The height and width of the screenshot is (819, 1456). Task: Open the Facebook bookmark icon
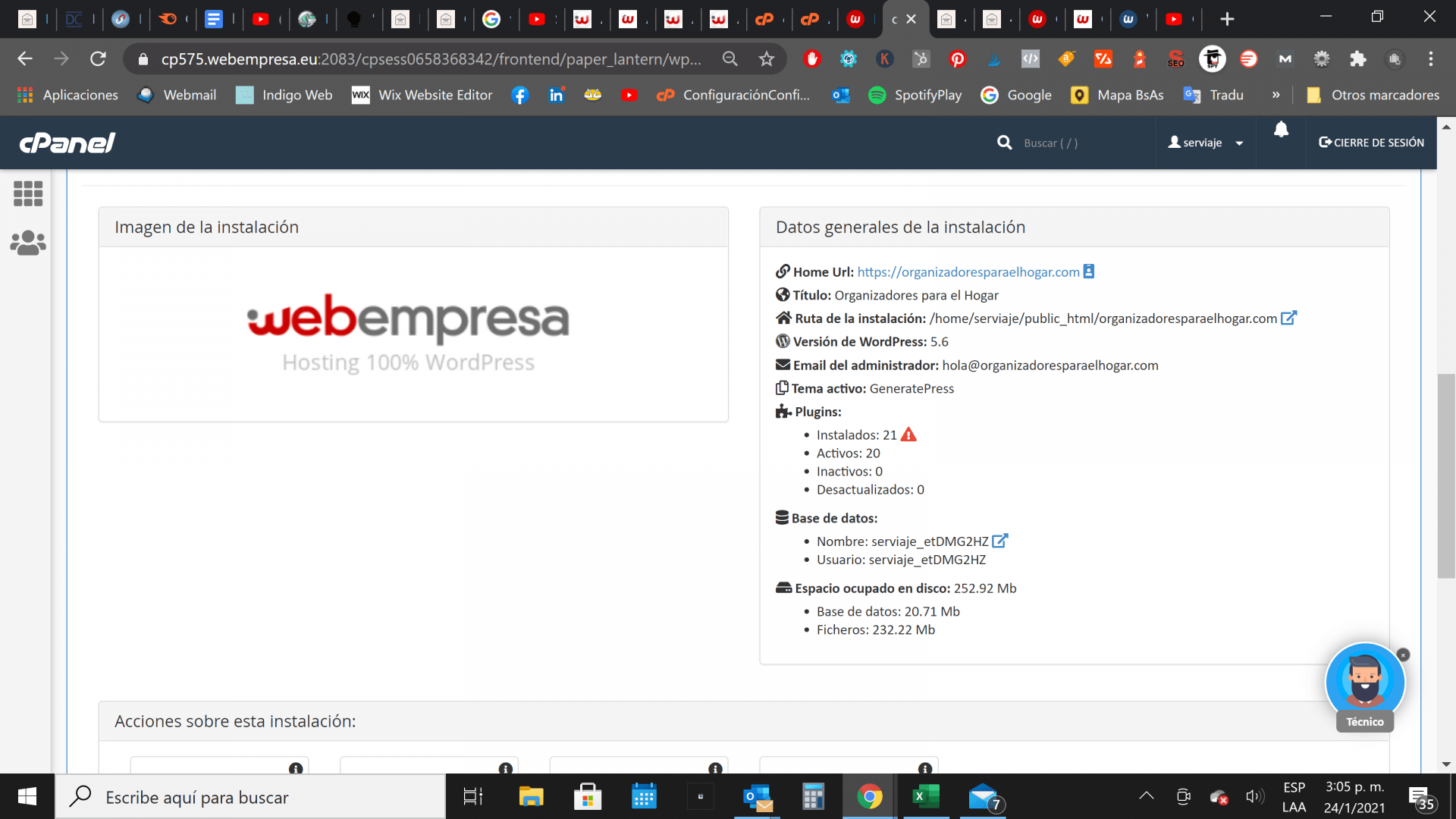pos(519,95)
